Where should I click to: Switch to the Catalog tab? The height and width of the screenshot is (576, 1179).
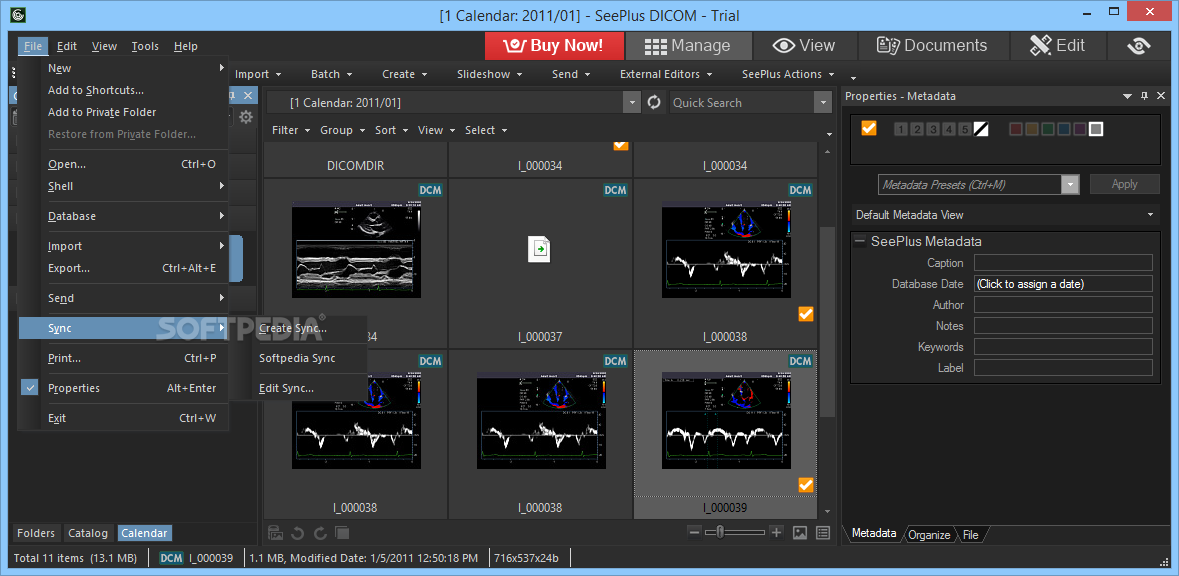coord(88,533)
